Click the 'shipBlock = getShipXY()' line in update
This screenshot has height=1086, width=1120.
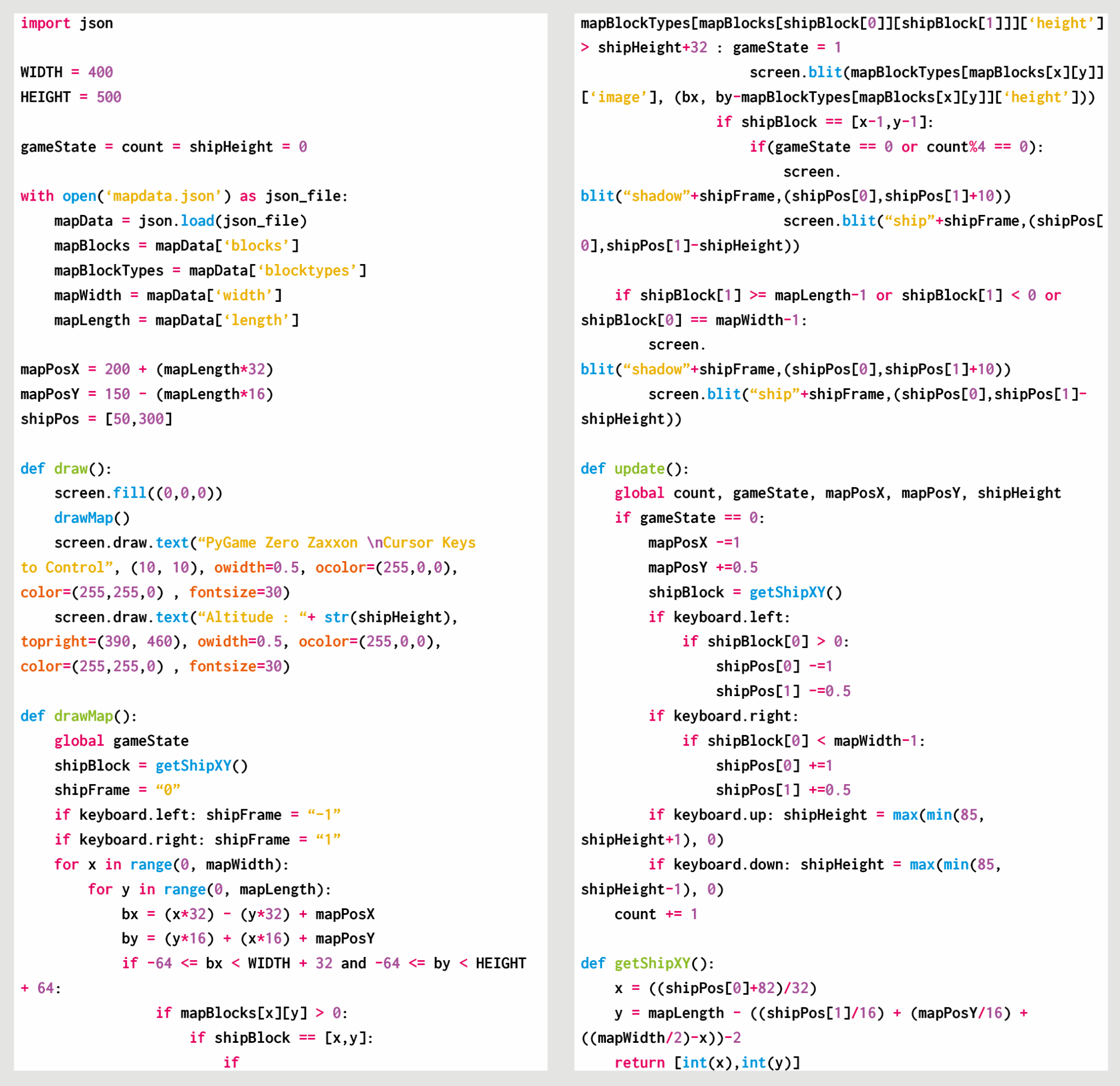click(745, 593)
